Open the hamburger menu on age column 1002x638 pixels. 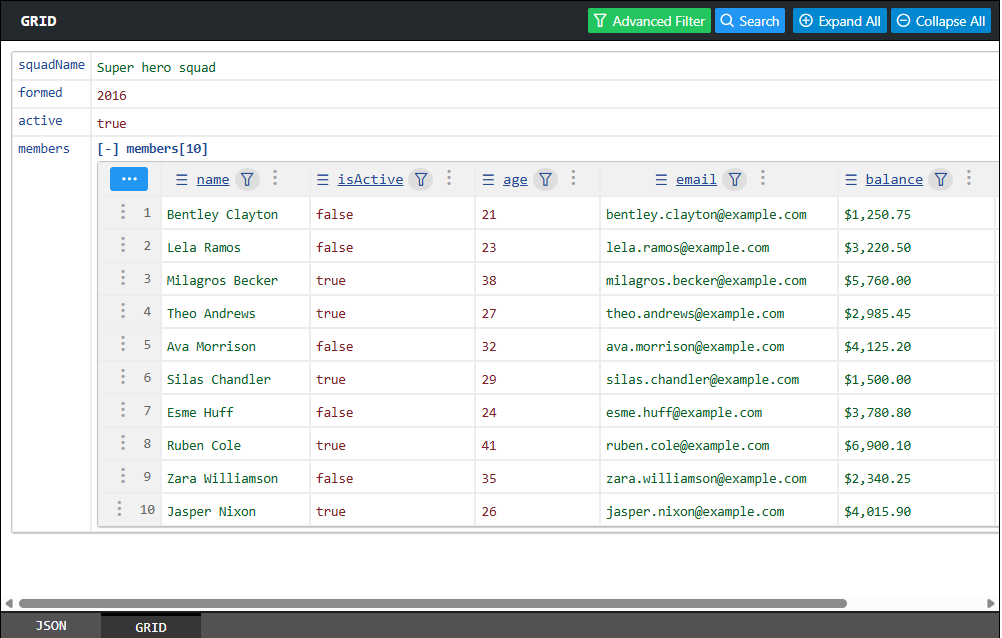pos(488,180)
